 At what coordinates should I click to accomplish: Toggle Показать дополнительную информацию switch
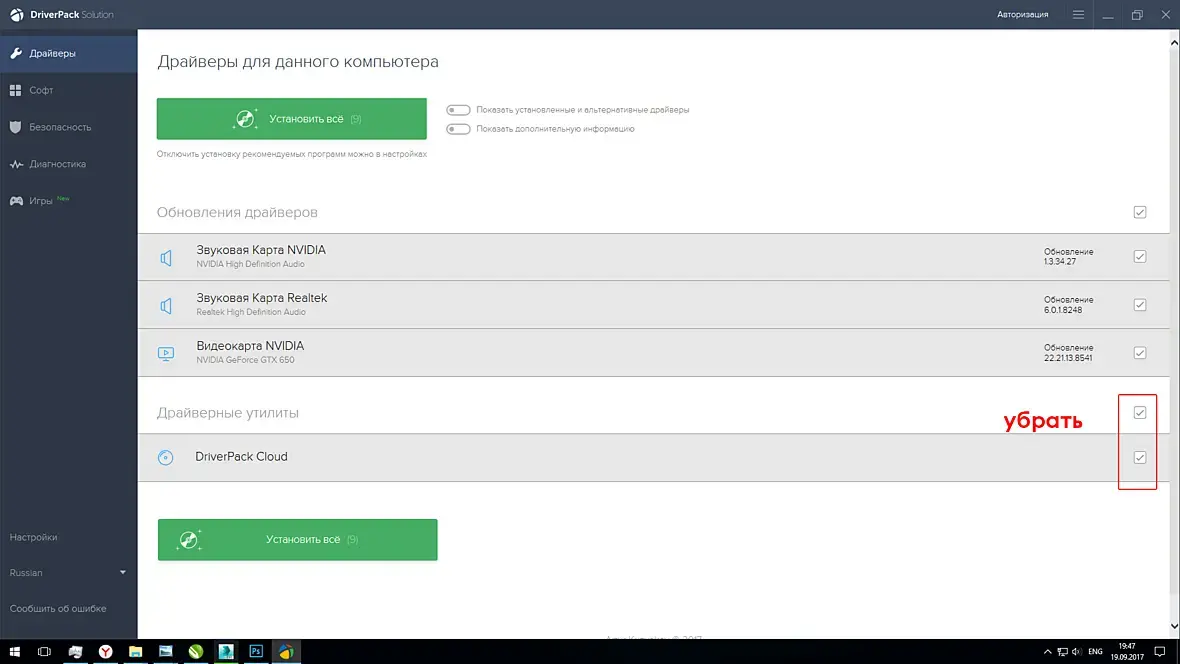(x=458, y=129)
